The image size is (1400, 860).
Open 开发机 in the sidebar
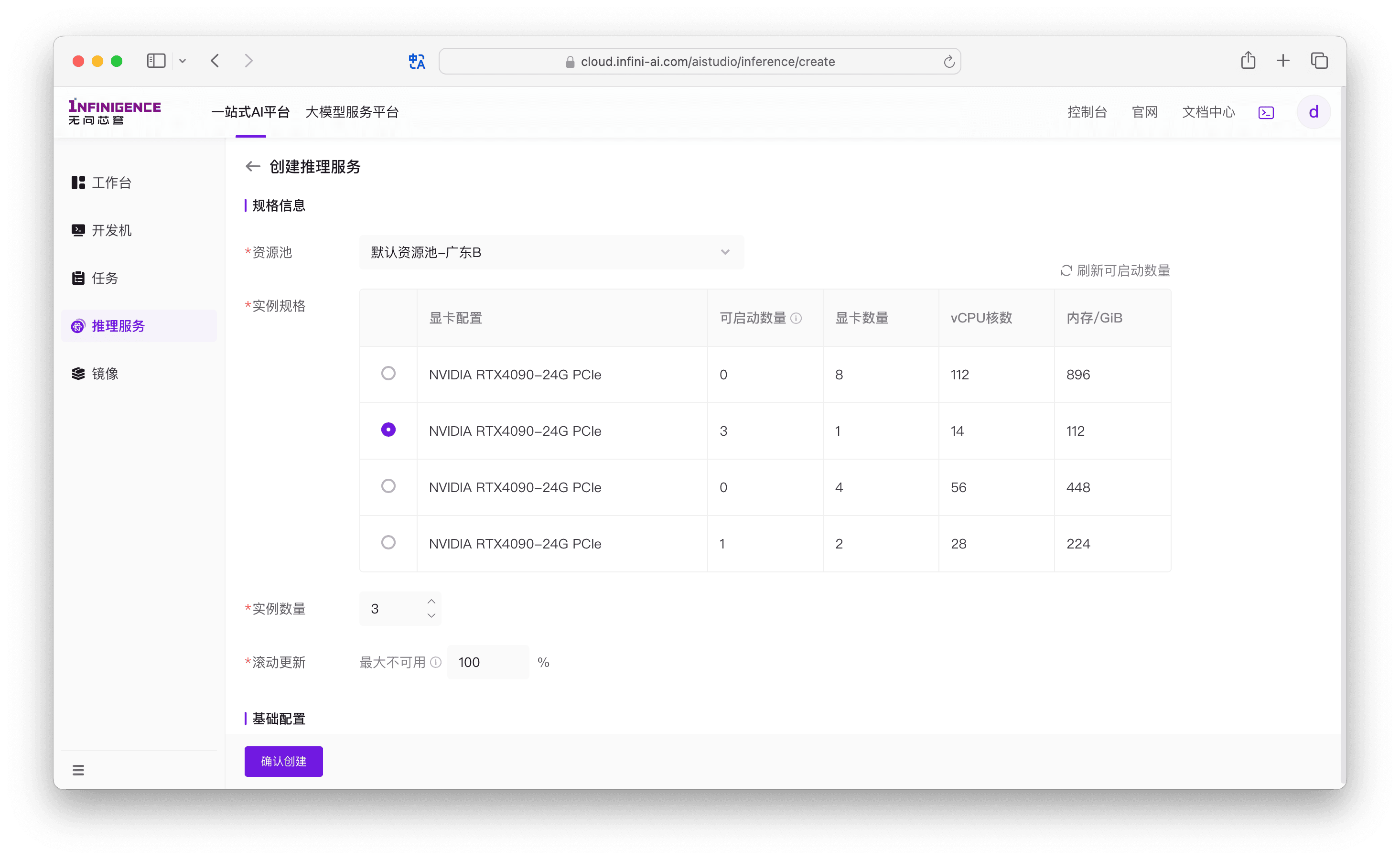(x=139, y=230)
